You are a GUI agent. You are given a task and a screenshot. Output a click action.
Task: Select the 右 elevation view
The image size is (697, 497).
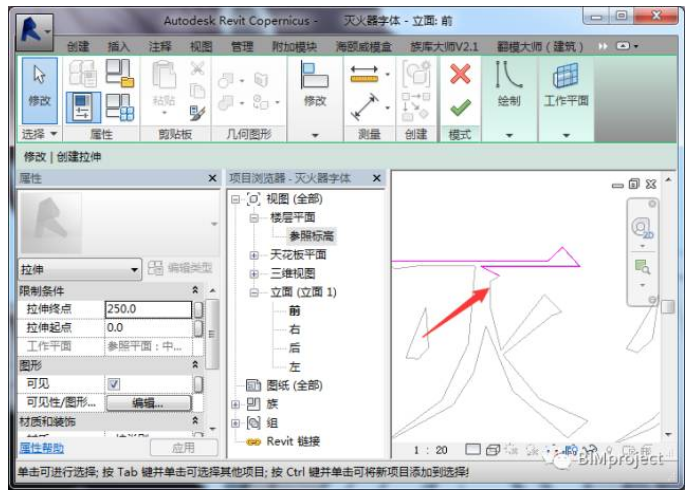[x=294, y=329]
